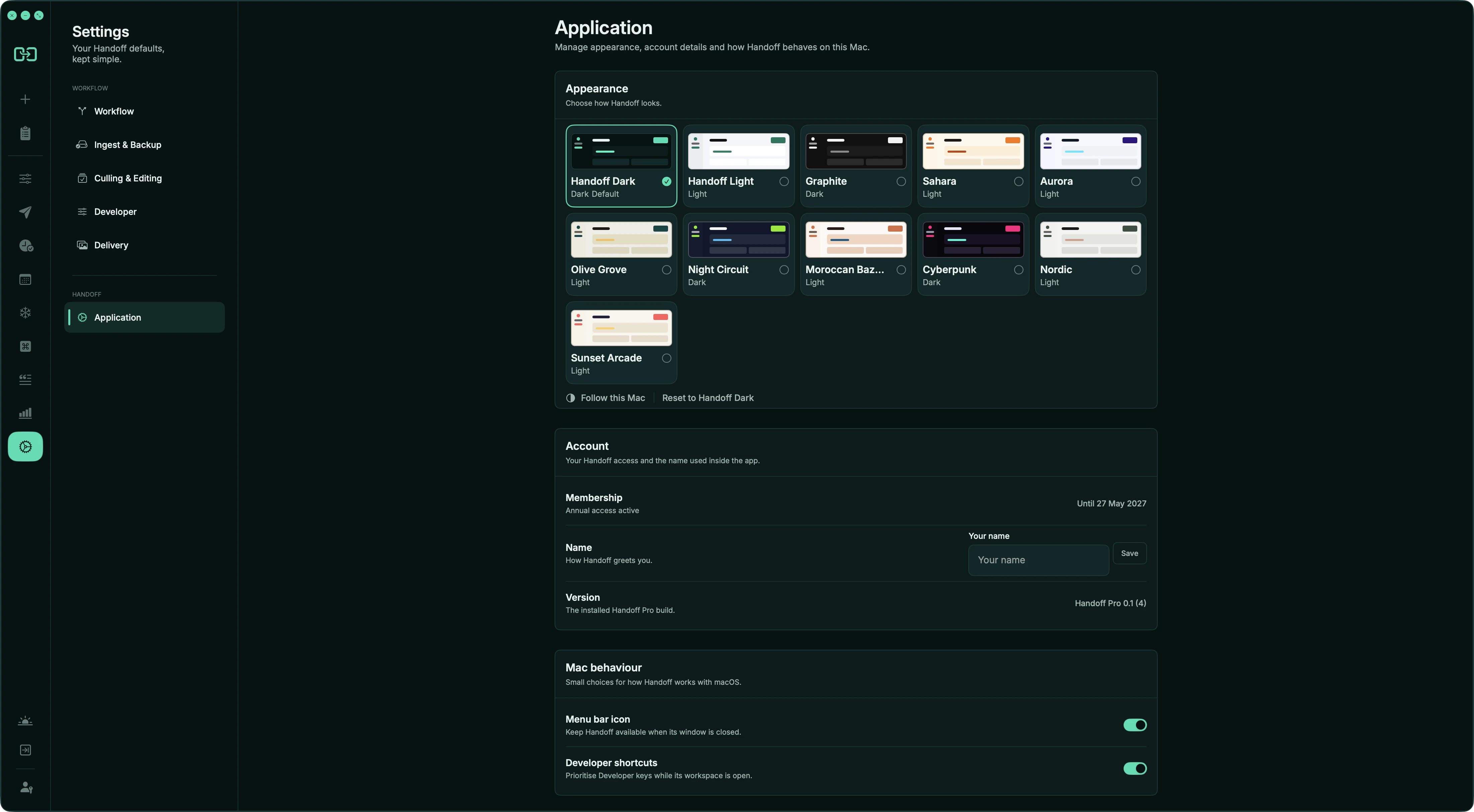Viewport: 1474px width, 812px height.
Task: Click the 'HANDOFF' sidebar group label
Action: pos(86,294)
